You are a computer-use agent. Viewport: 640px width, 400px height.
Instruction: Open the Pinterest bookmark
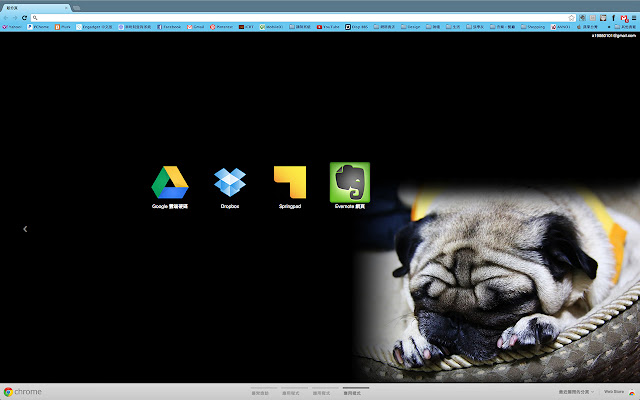221,27
